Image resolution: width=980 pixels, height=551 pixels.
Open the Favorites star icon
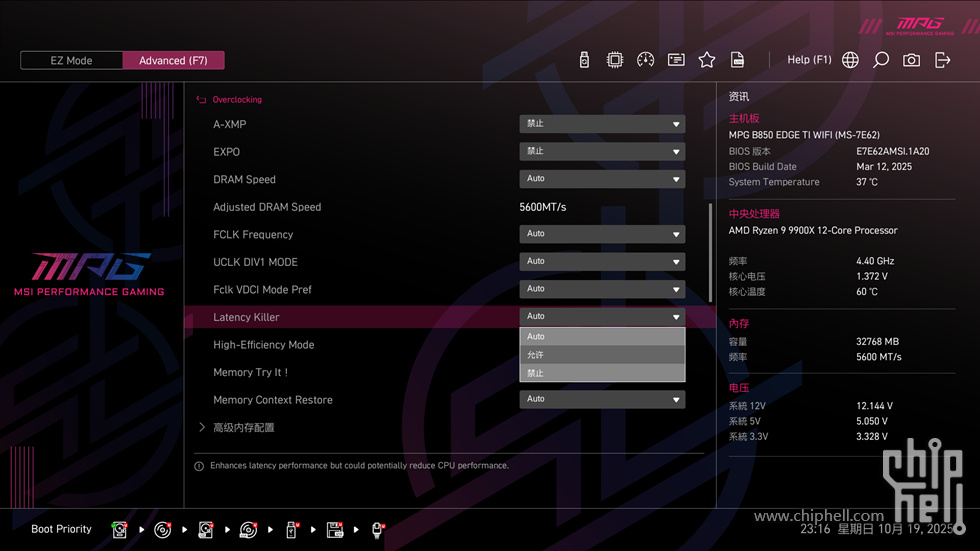(x=707, y=60)
